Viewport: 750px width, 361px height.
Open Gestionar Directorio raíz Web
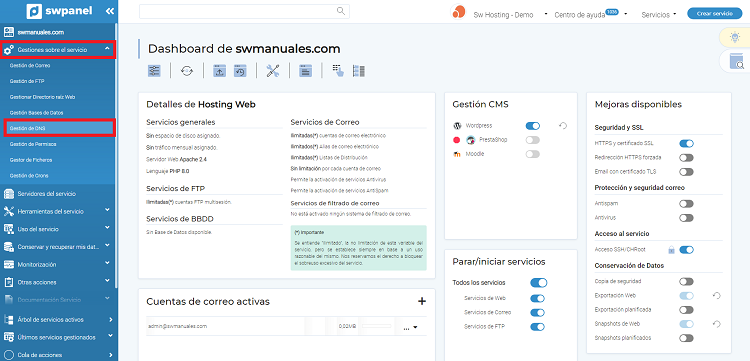point(43,97)
